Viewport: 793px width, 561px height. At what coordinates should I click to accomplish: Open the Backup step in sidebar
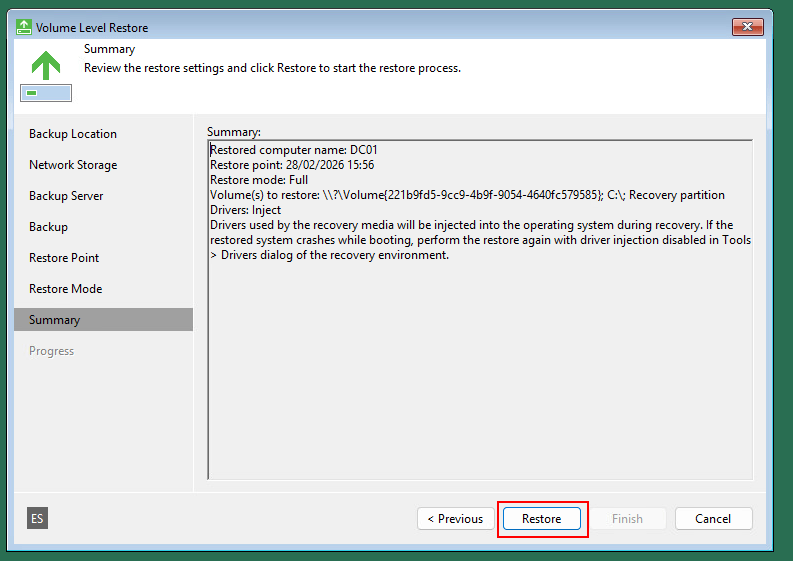[x=49, y=227]
